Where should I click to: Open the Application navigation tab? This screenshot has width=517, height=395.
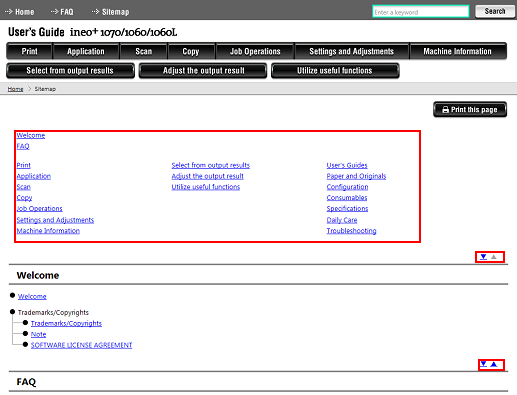(86, 51)
